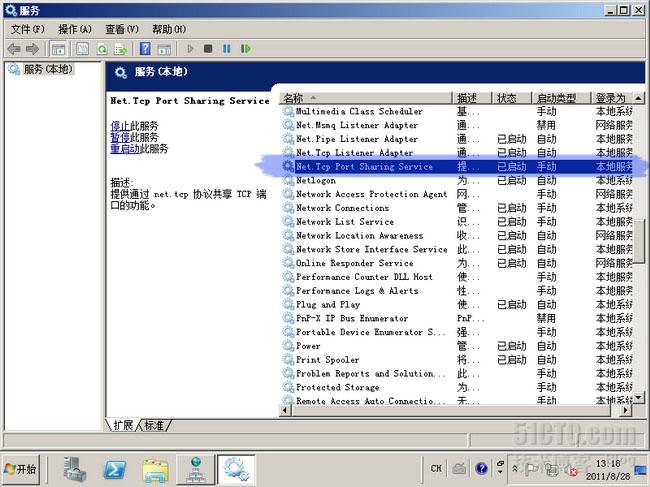Click the 暂停 this service link

(120, 137)
